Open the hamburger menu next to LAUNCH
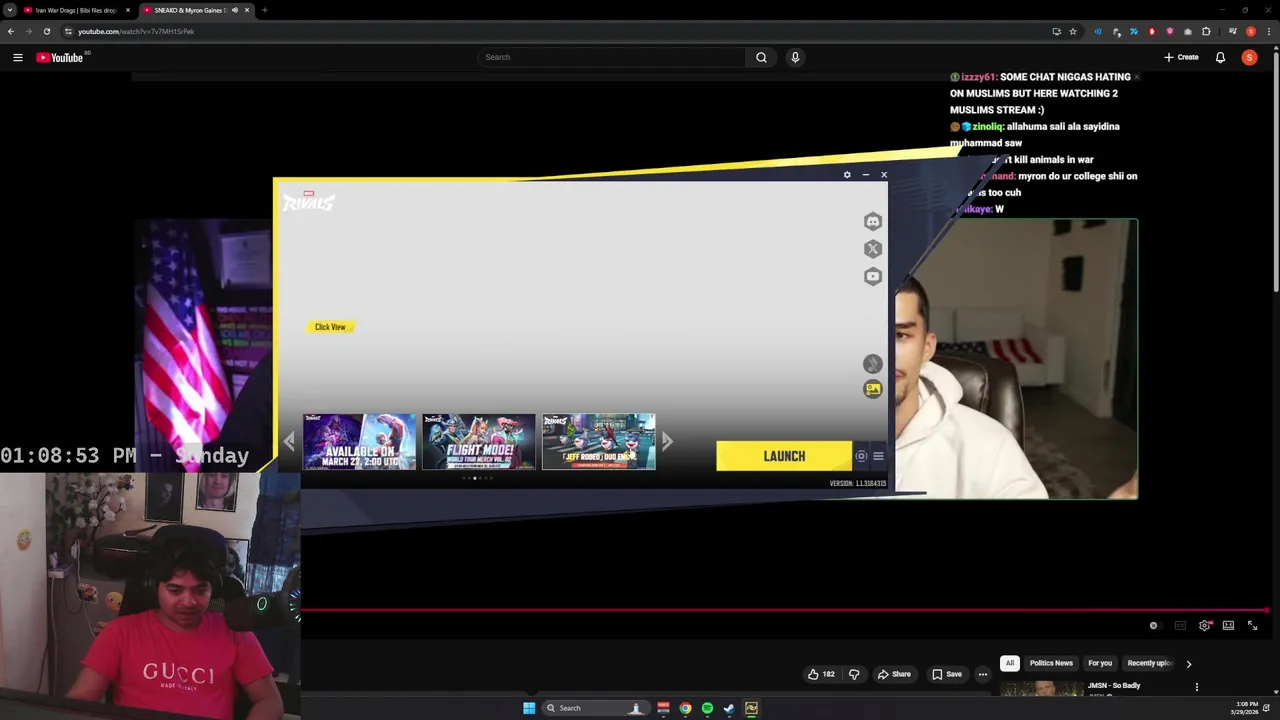1280x720 pixels. point(878,456)
